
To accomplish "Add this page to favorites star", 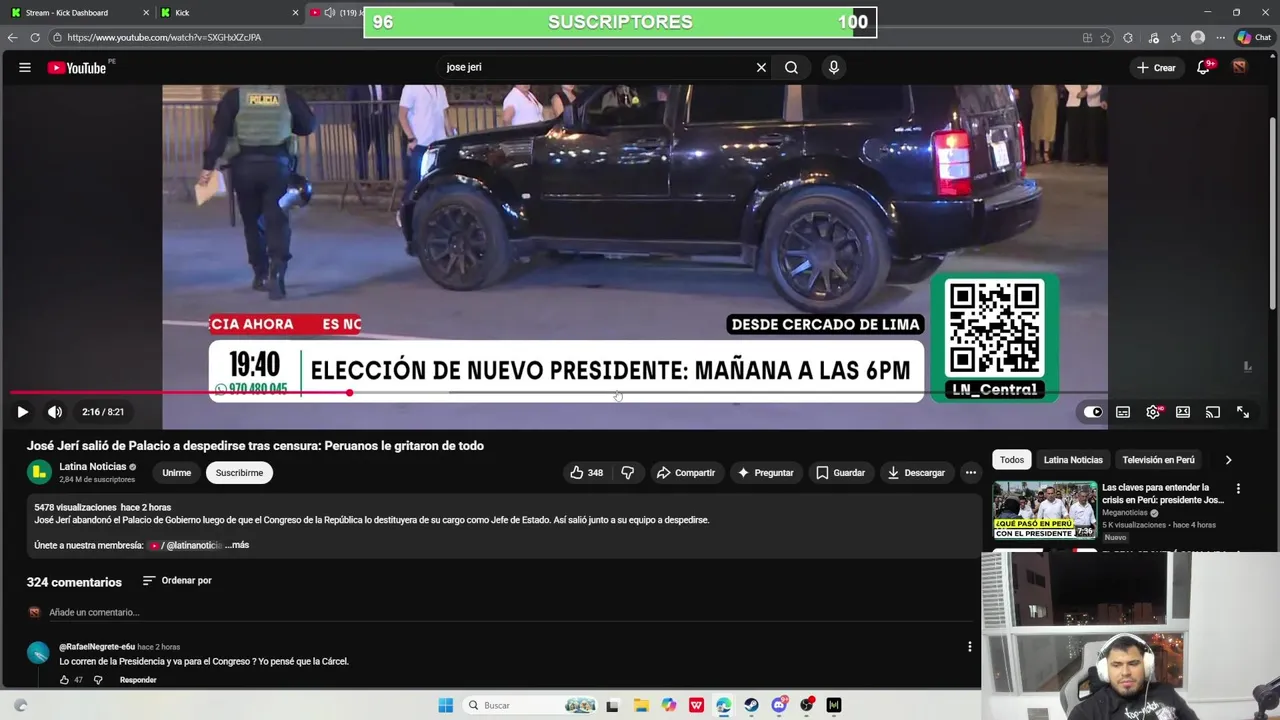I will (x=1106, y=37).
